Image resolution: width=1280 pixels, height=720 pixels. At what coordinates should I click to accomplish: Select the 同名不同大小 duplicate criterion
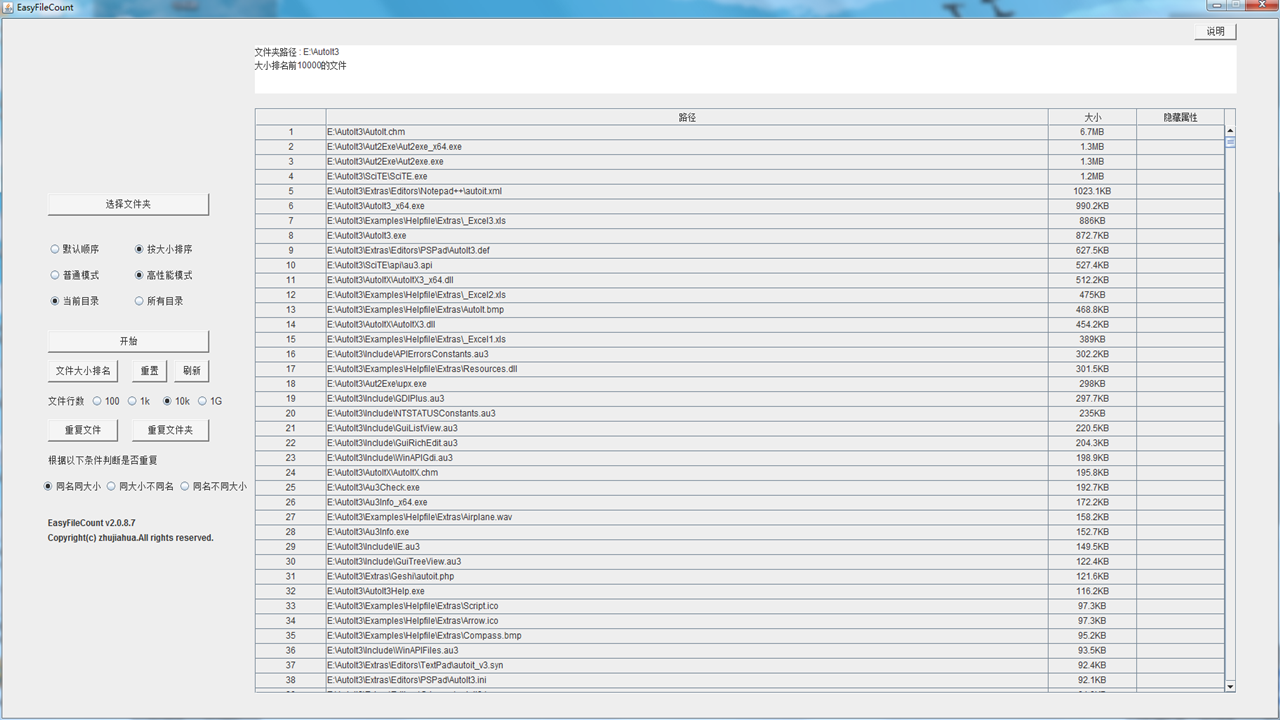click(185, 486)
